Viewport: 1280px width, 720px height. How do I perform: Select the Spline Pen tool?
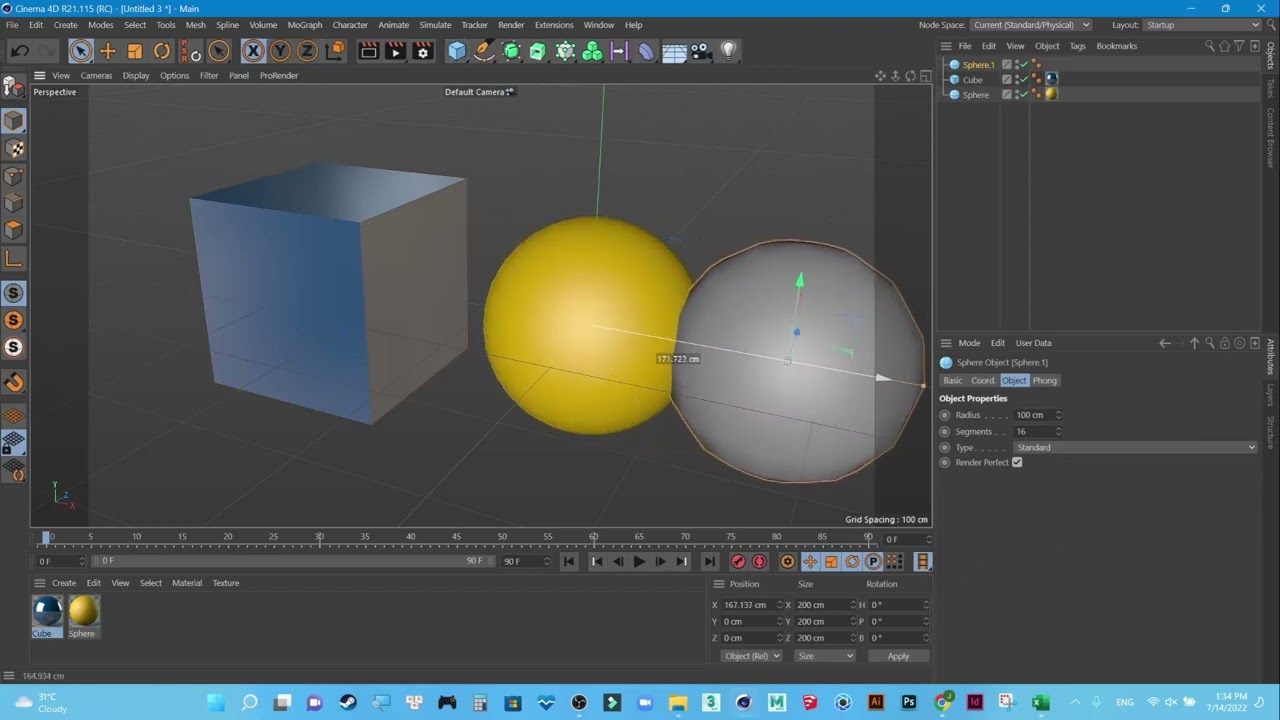[x=484, y=51]
